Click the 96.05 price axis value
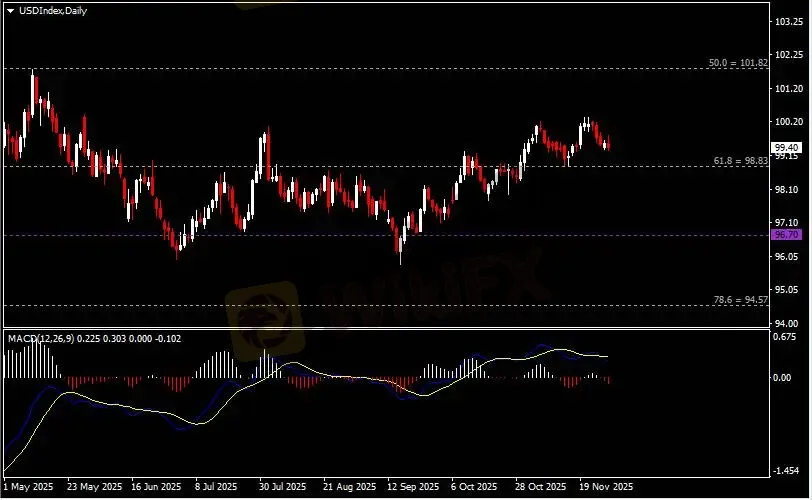This screenshot has width=812, height=500. point(789,257)
